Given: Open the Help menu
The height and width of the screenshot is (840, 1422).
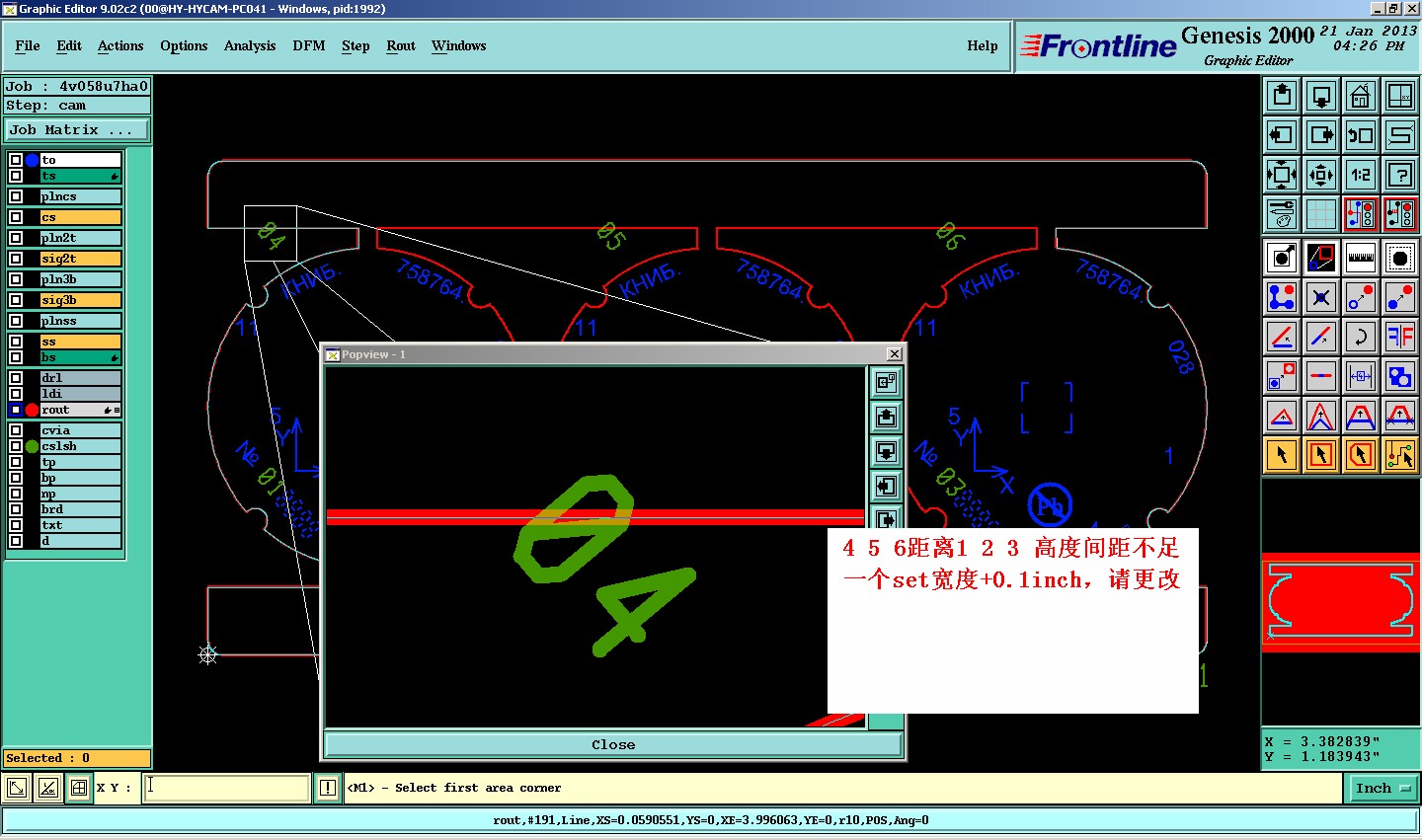Looking at the screenshot, I should tap(983, 45).
